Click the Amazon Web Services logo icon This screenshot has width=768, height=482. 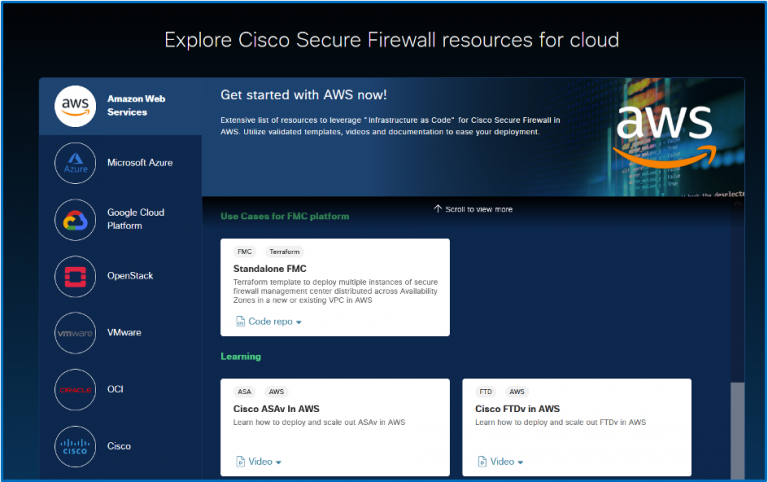(x=77, y=106)
